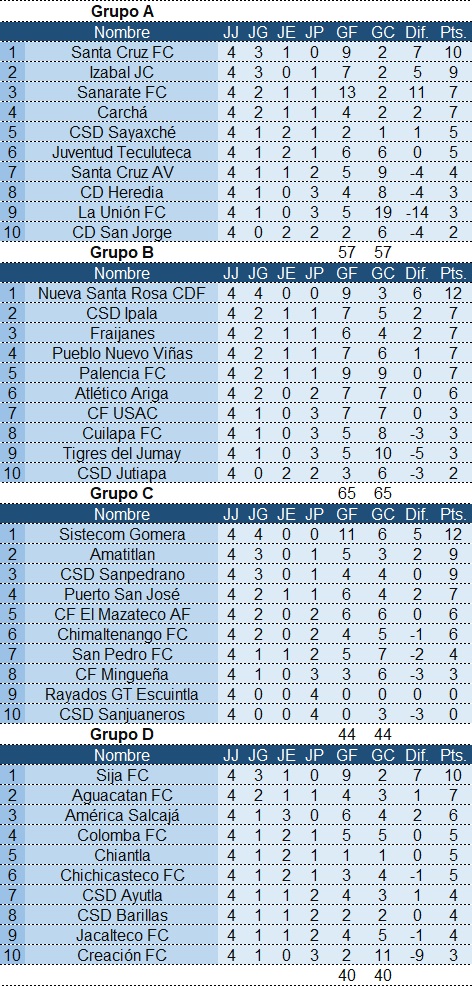The image size is (472, 986).
Task: Select the Nombre header in Grupo B
Action: point(122,274)
